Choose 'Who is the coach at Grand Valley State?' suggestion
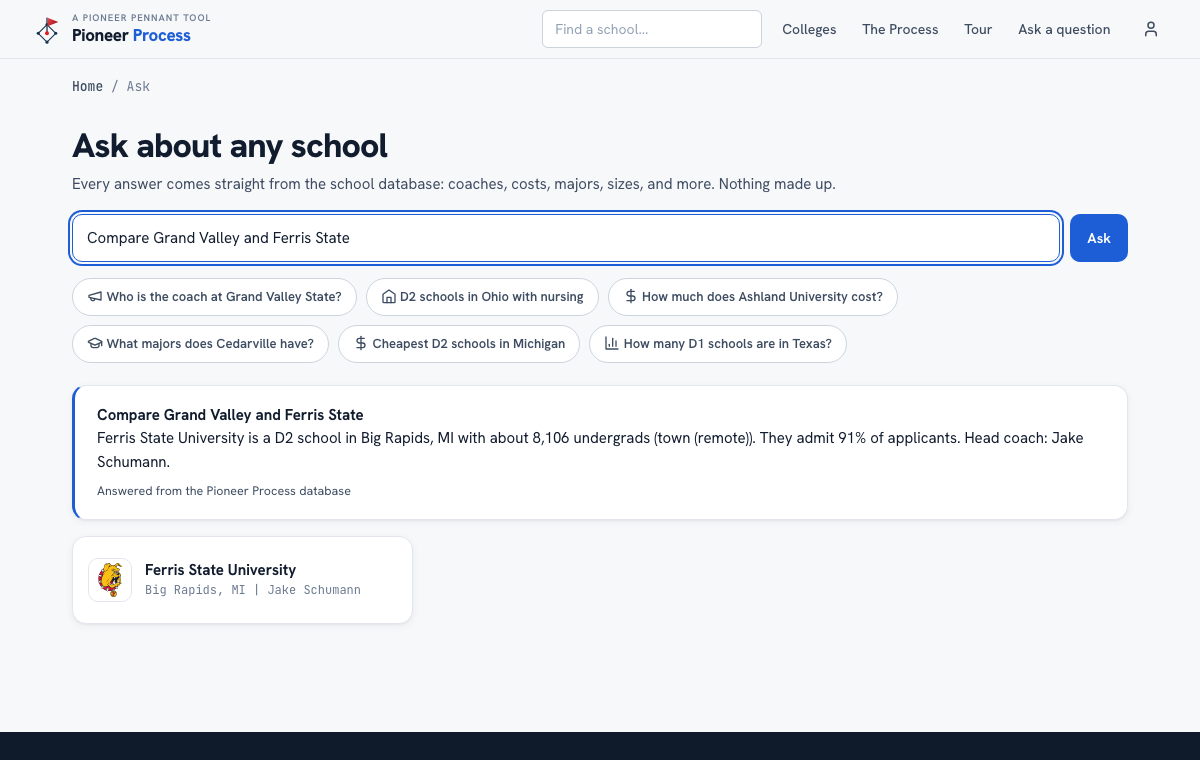The height and width of the screenshot is (760, 1200). pos(214,297)
